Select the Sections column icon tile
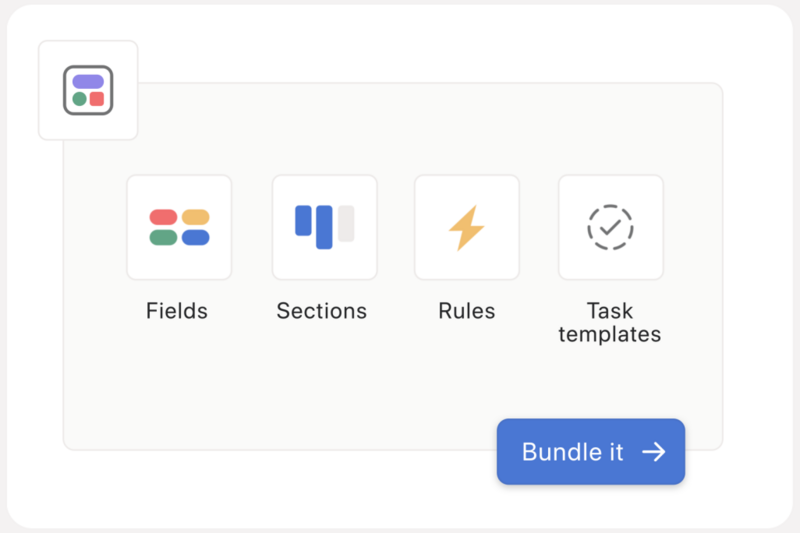This screenshot has width=800, height=533. point(324,227)
